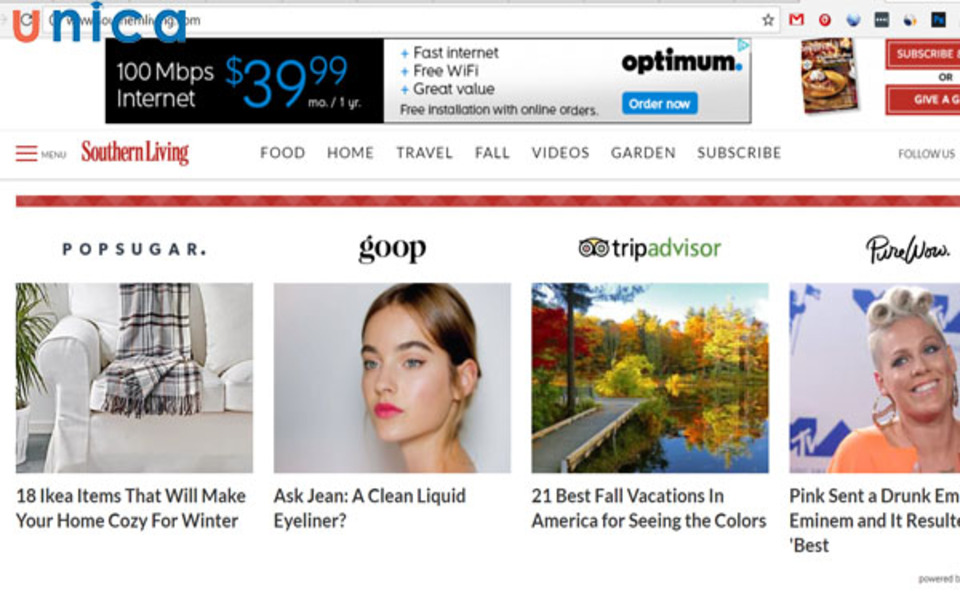This screenshot has height=600, width=960.
Task: Click the Order now button
Action: click(x=659, y=103)
